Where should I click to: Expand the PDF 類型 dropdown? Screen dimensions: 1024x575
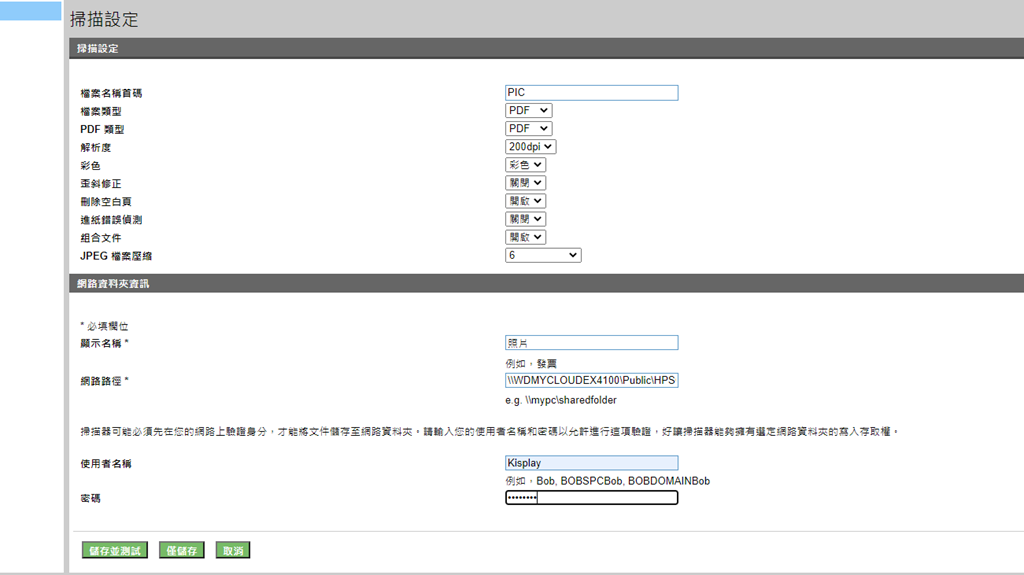528,129
